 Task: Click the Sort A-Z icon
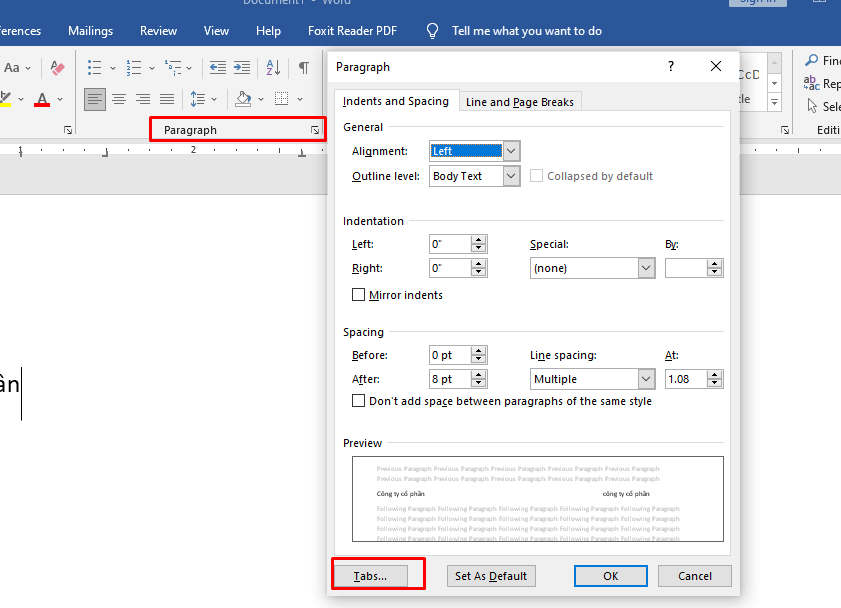(x=273, y=68)
